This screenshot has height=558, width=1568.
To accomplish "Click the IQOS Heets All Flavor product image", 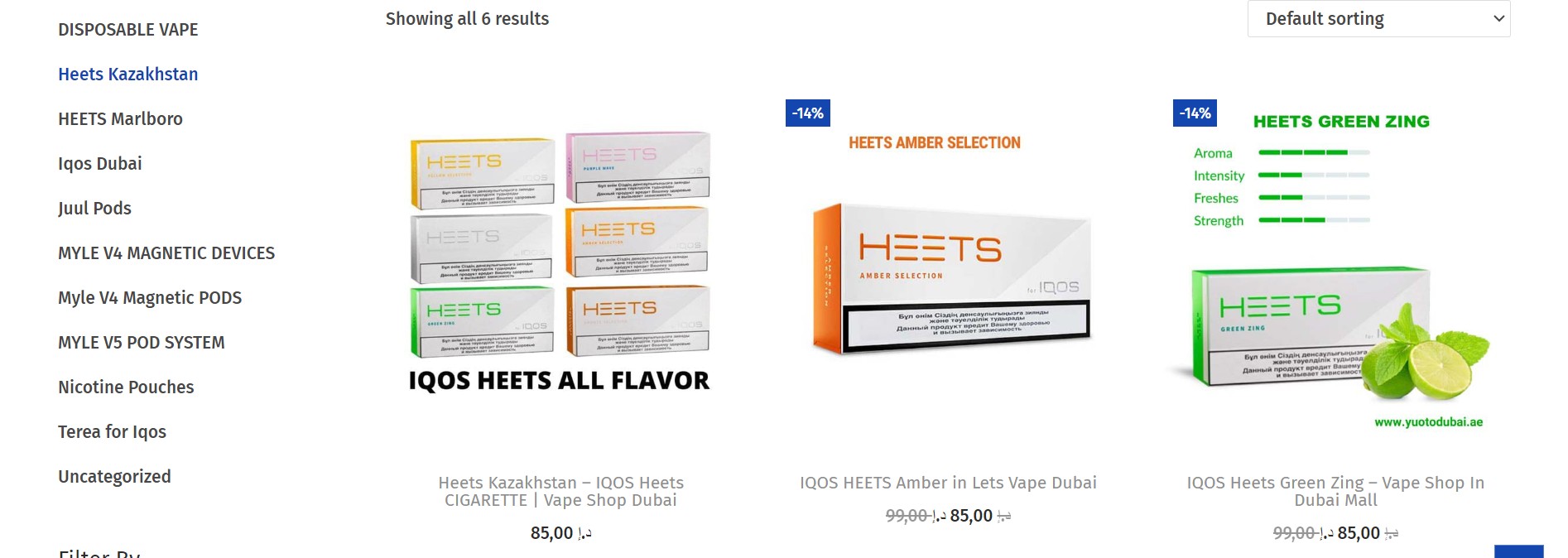I will point(560,261).
